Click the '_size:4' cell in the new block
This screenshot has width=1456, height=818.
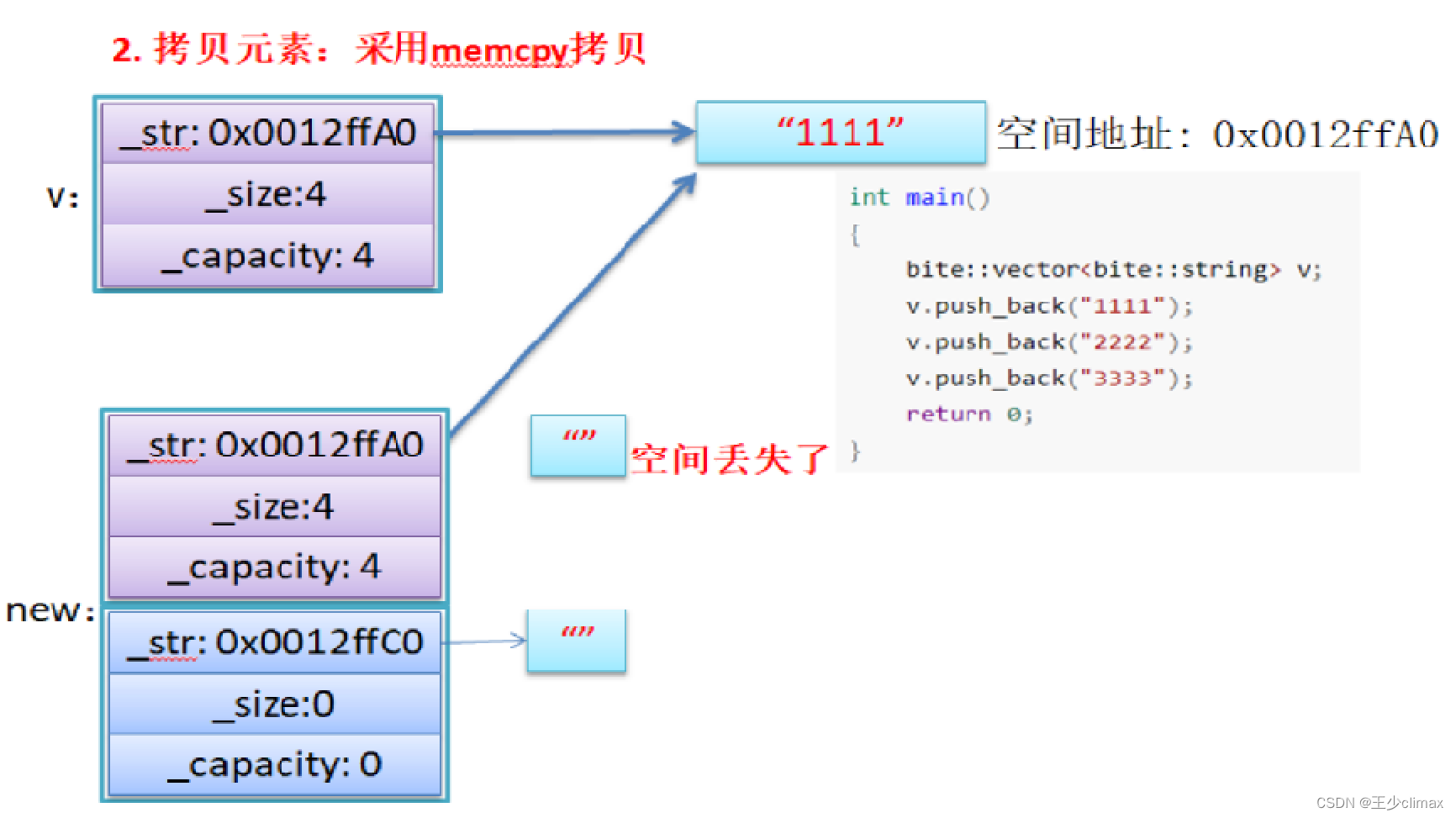275,507
